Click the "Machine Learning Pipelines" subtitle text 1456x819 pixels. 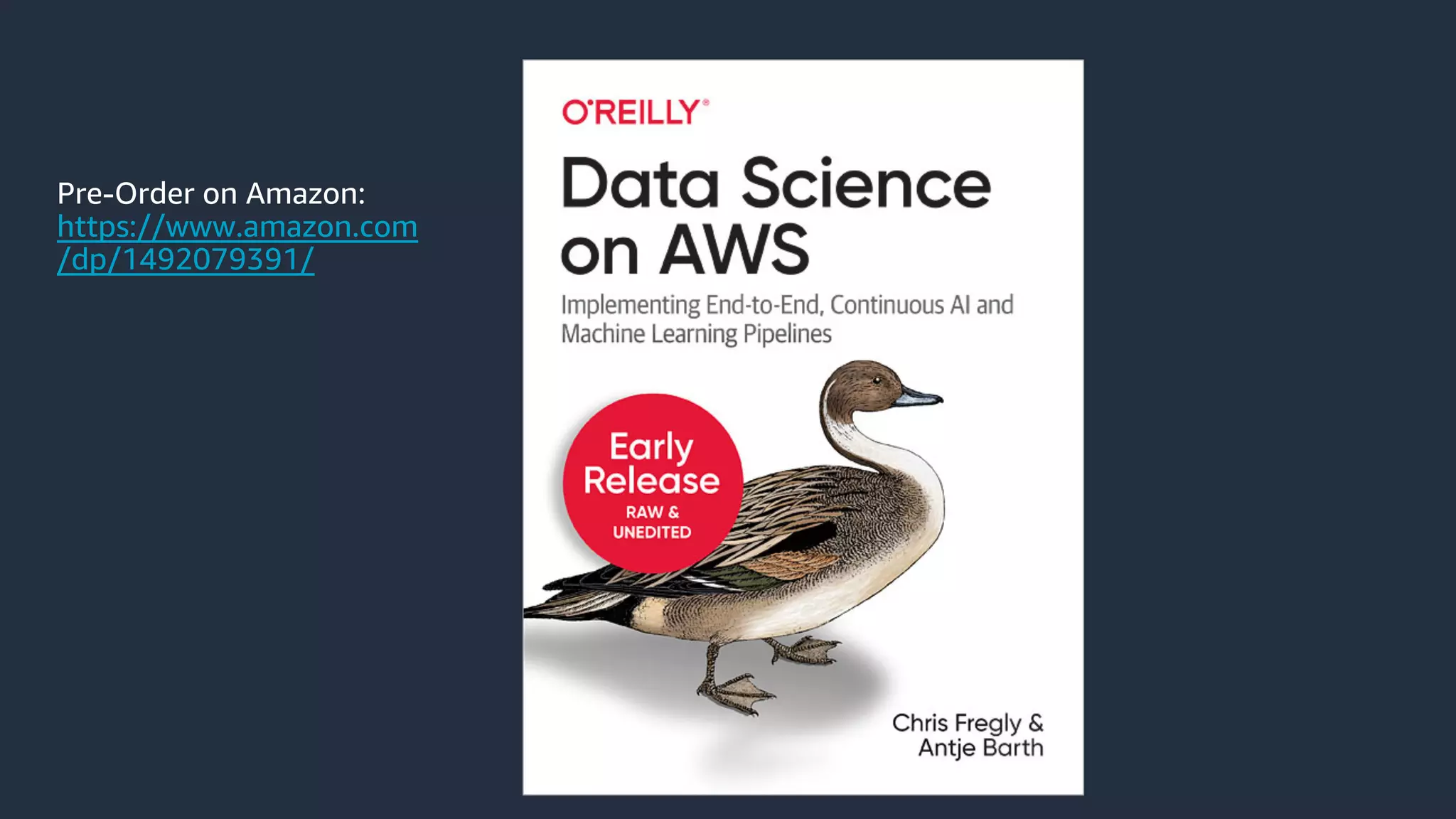click(x=696, y=334)
